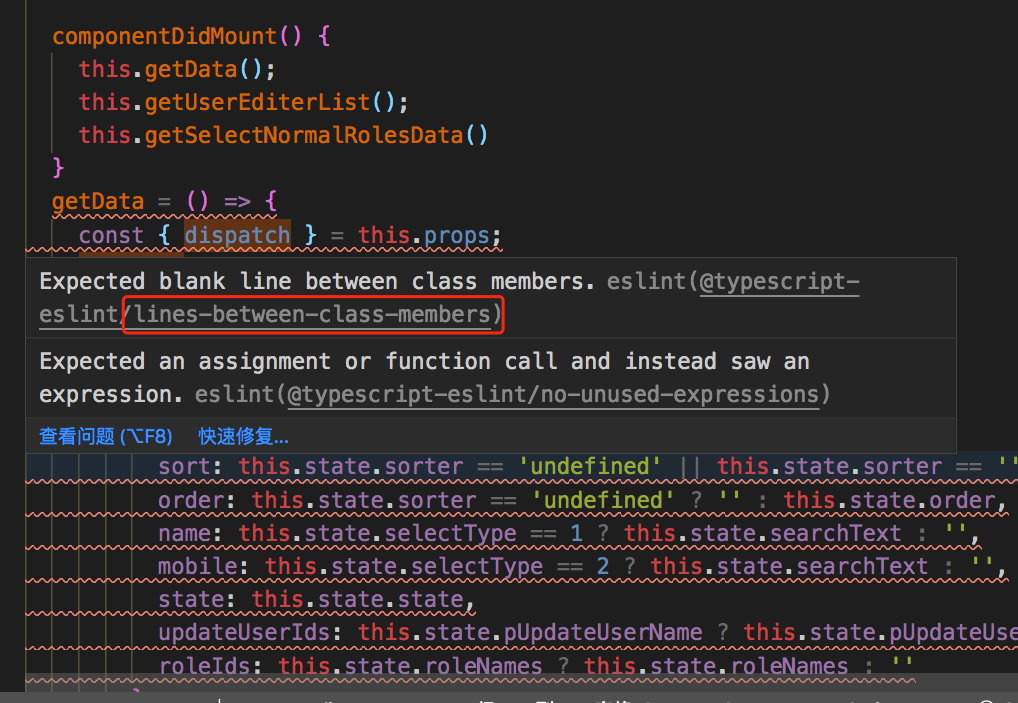1018x703 pixels.
Task: Click this.state.order at the order line's end
Action: tap(889, 500)
